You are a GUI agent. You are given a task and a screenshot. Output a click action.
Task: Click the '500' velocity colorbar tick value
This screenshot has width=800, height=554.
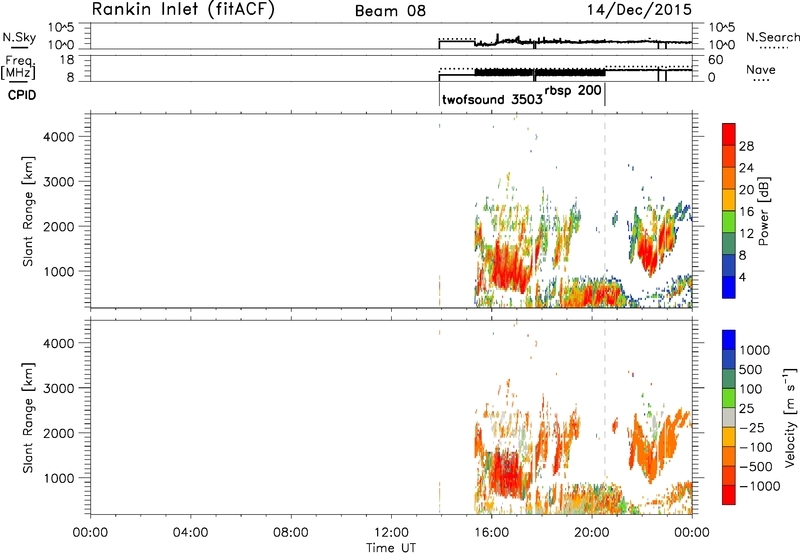tap(751, 369)
